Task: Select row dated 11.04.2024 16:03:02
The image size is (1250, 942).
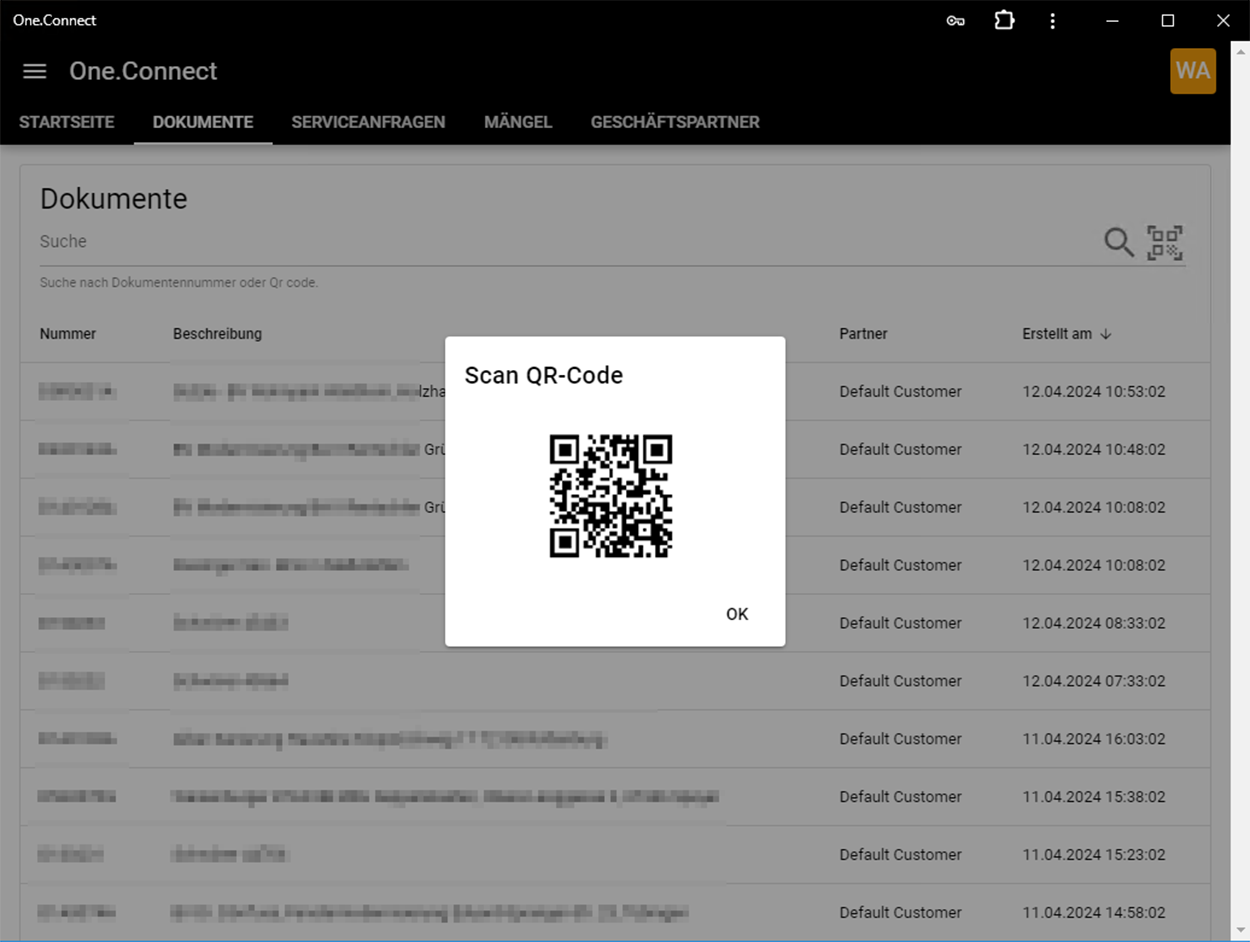Action: coord(615,739)
